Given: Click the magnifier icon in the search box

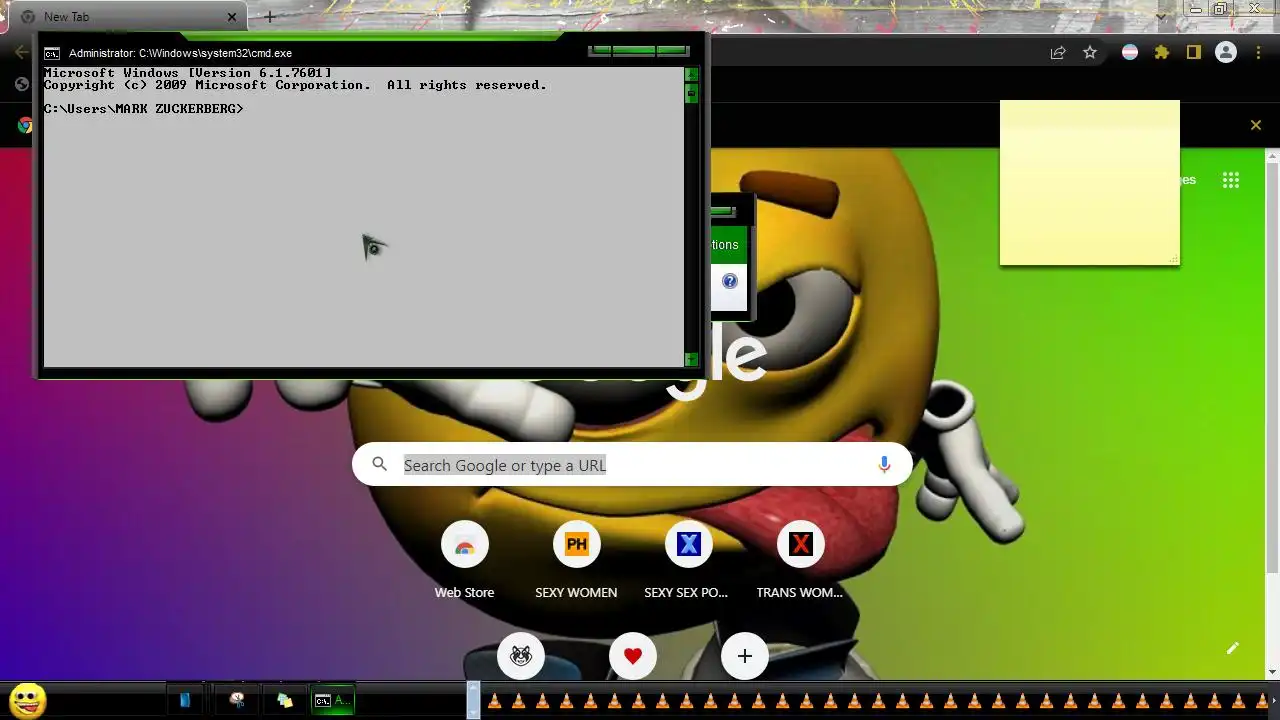Looking at the screenshot, I should click(379, 464).
